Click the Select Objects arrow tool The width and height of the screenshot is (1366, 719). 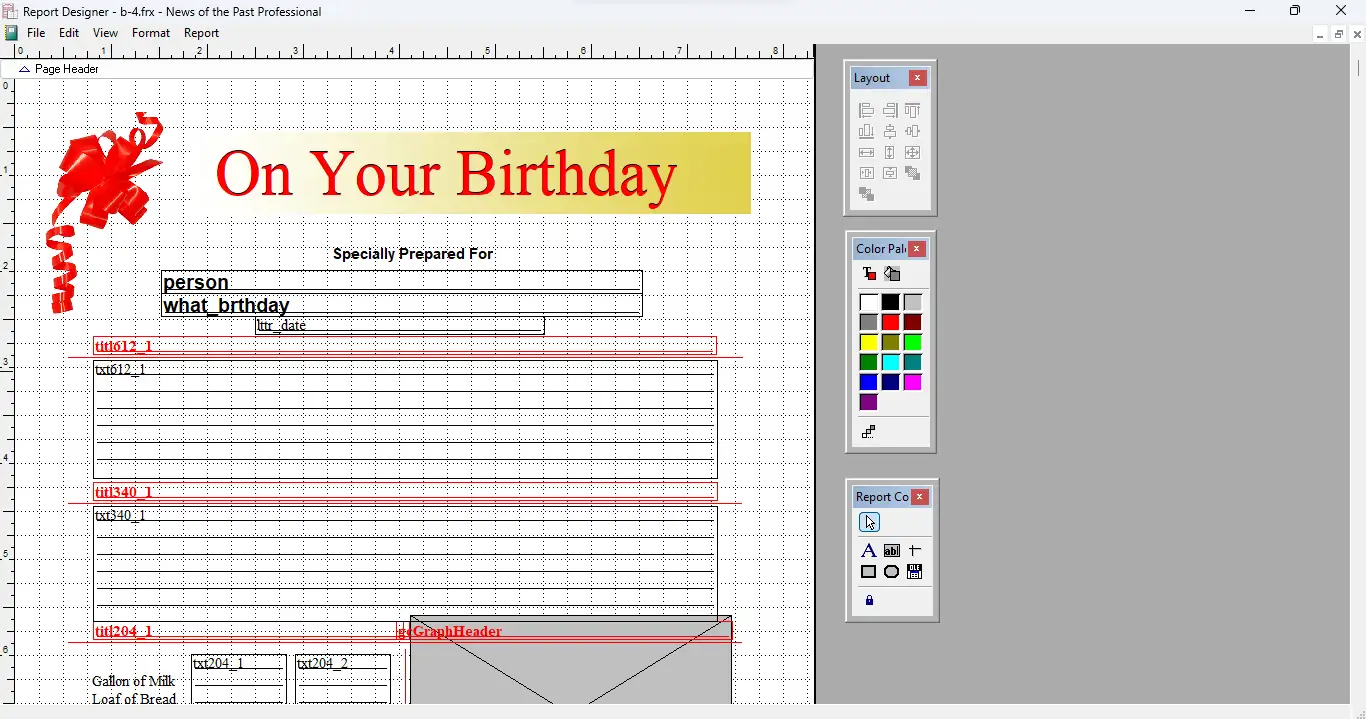coord(869,523)
